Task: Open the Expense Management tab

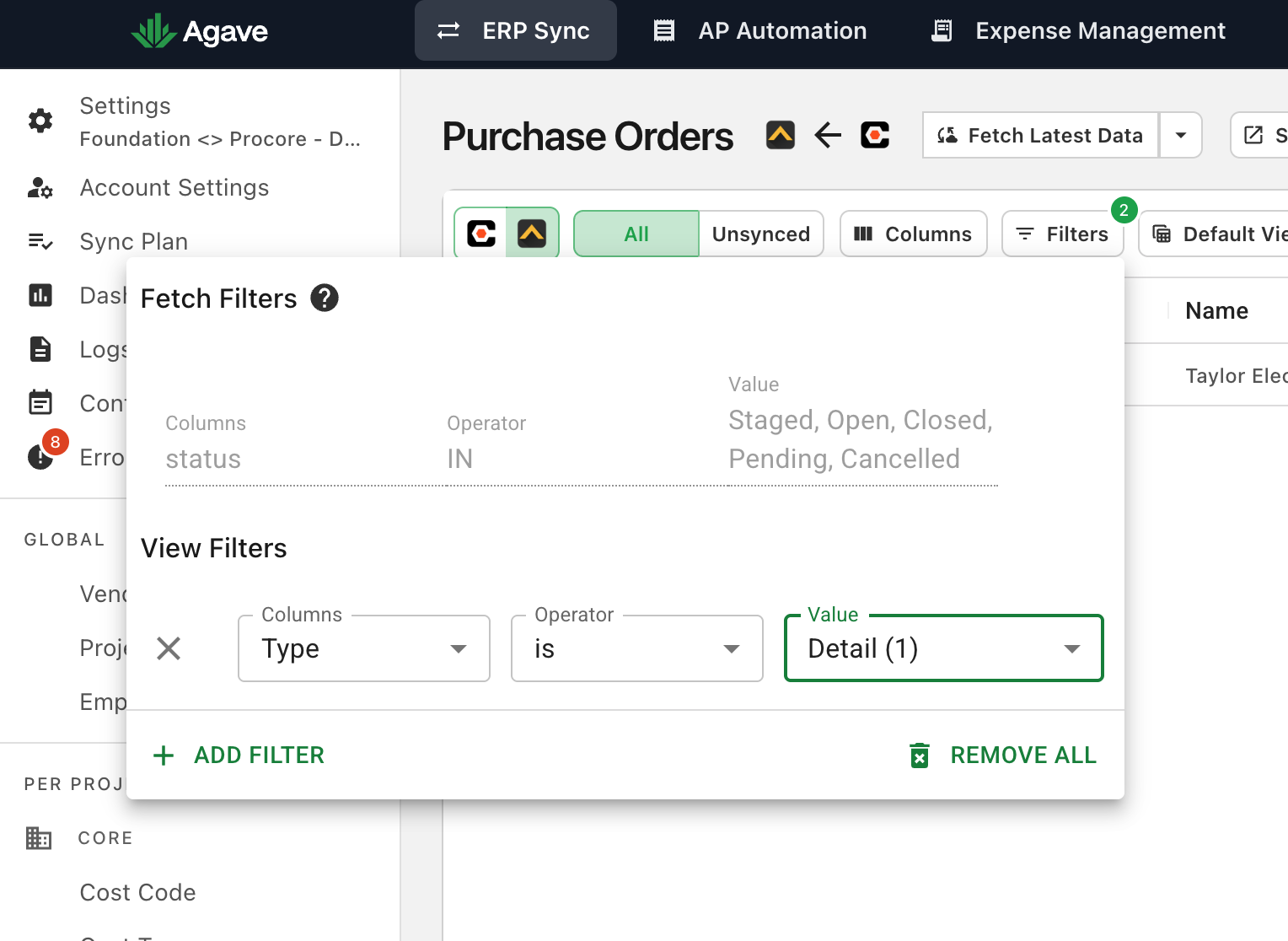Action: (x=1079, y=31)
